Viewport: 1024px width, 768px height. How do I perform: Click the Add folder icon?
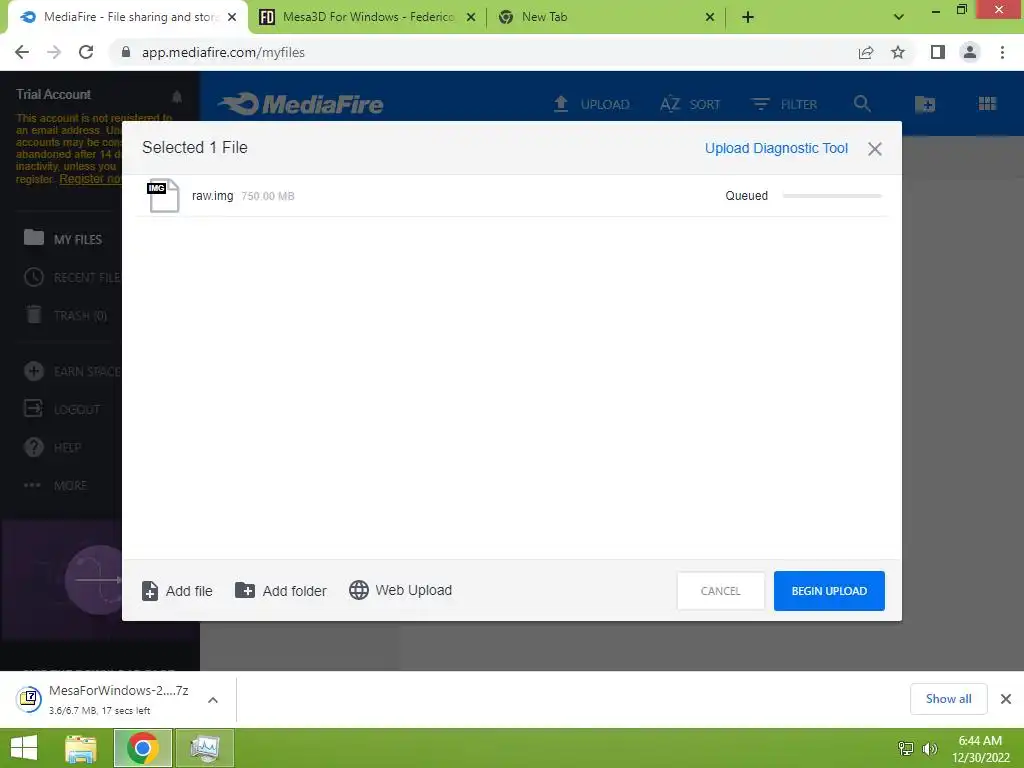(x=245, y=590)
